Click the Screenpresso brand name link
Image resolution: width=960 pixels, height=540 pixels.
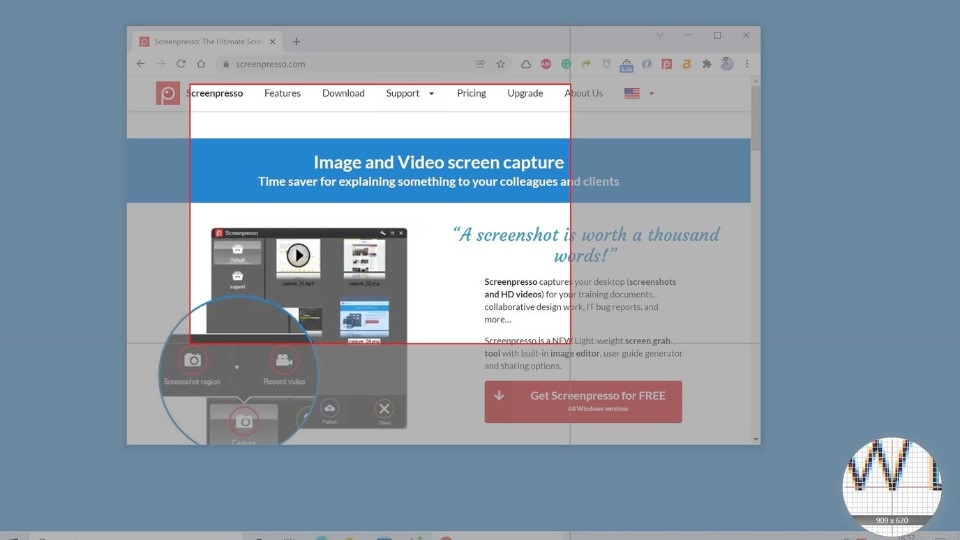214,93
